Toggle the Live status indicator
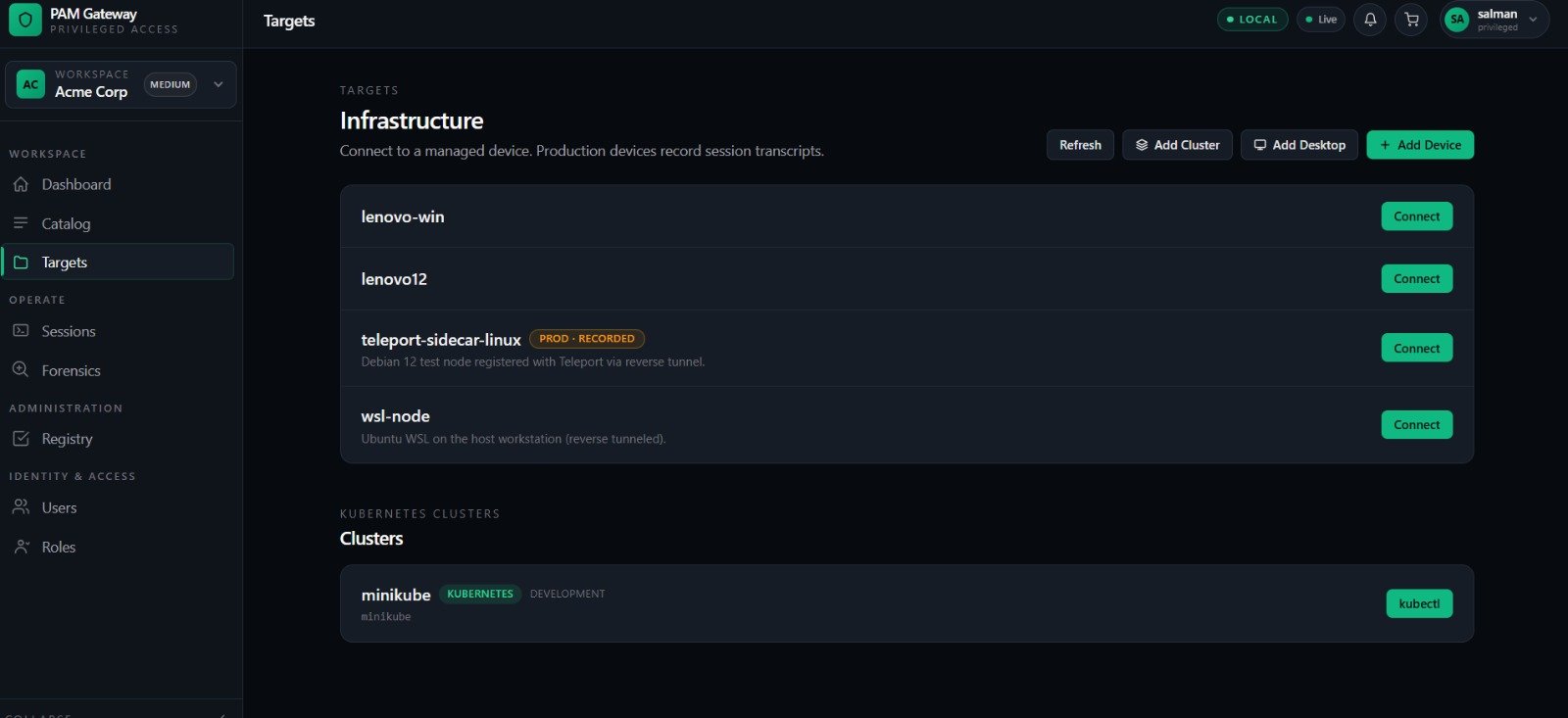Image resolution: width=1568 pixels, height=718 pixels. coord(1321,20)
